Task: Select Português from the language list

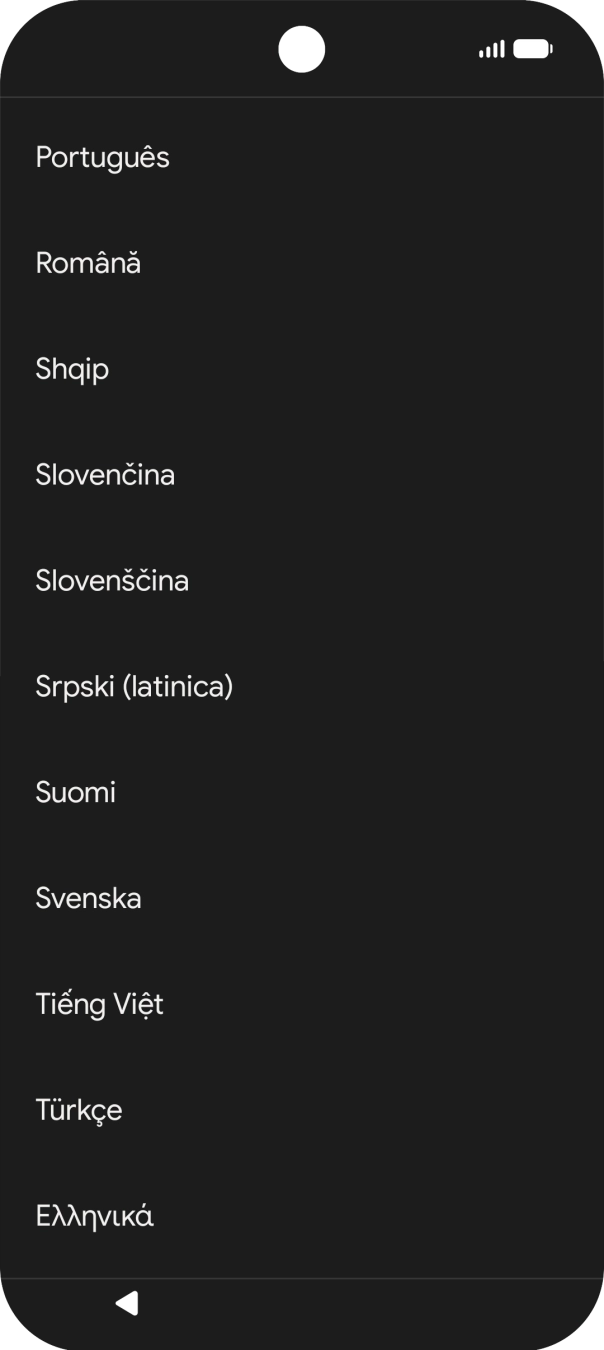Action: coord(103,158)
